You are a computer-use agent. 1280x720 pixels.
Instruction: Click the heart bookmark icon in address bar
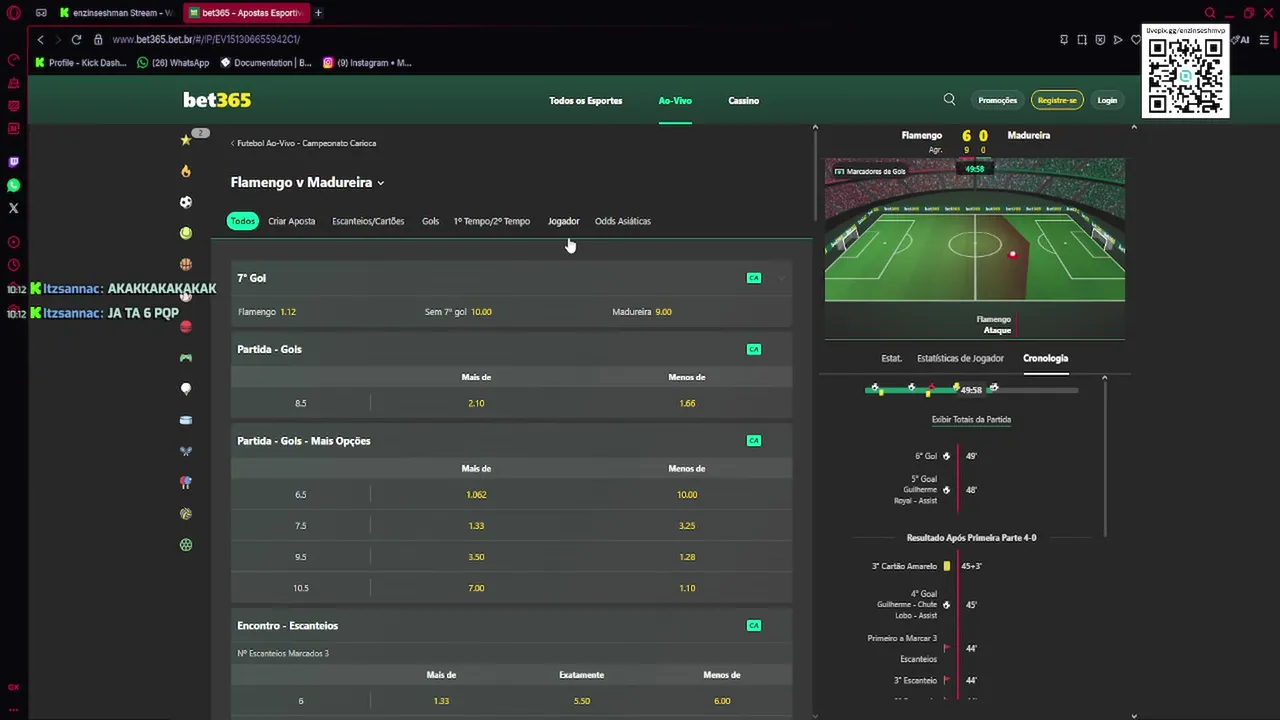click(x=1135, y=40)
